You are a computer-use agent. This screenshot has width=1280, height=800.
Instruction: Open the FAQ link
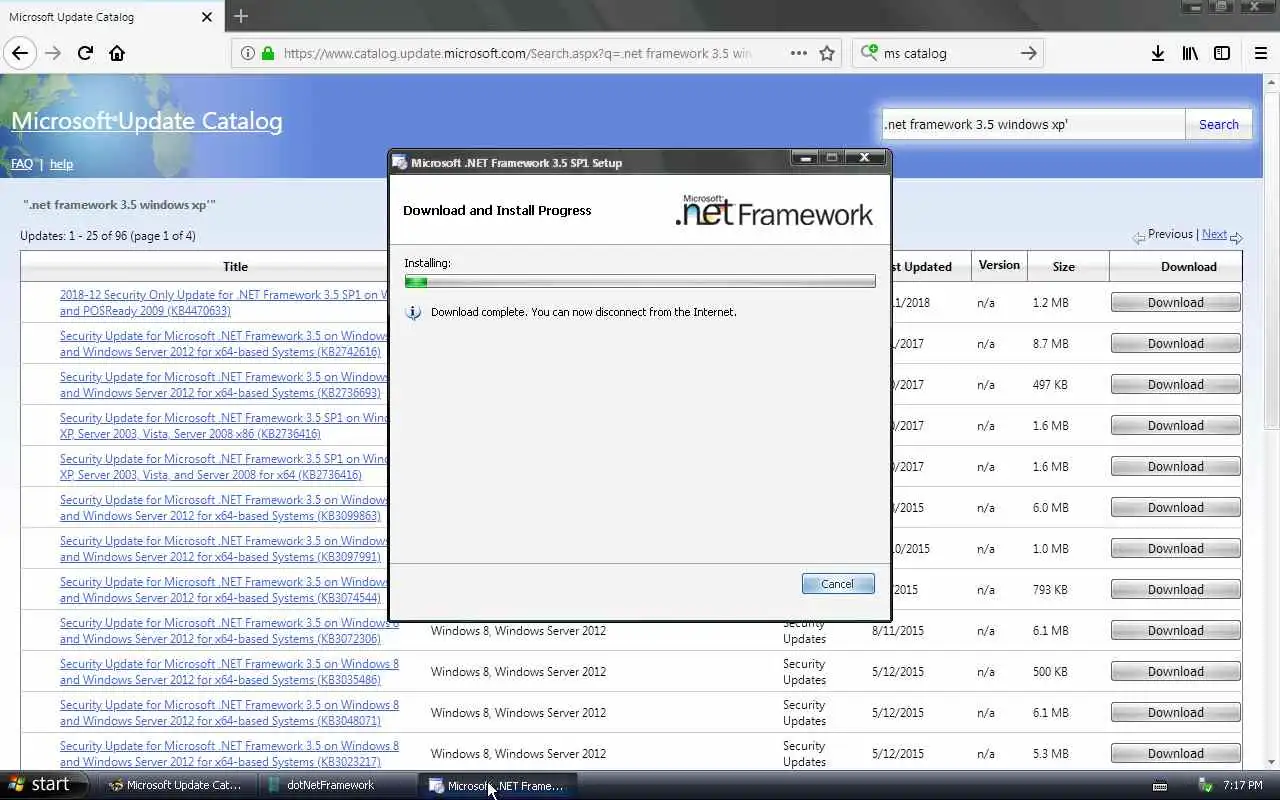pyautogui.click(x=22, y=164)
